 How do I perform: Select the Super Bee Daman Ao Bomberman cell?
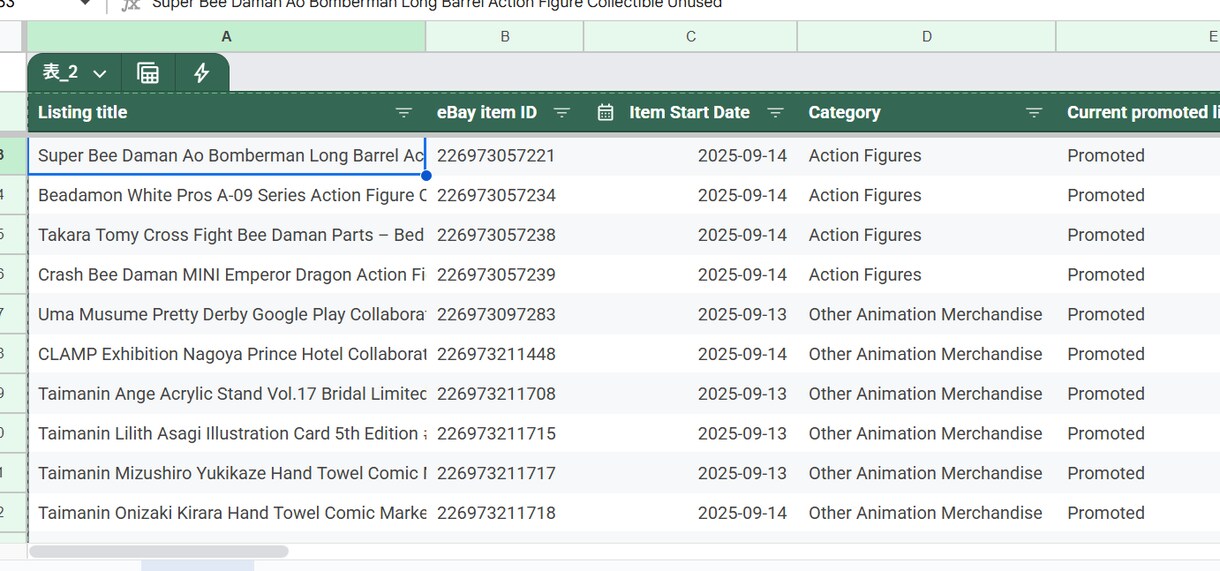[227, 156]
